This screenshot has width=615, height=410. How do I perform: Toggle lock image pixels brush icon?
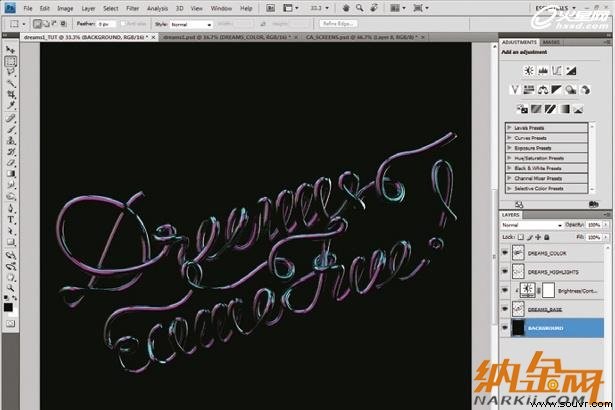tap(529, 237)
